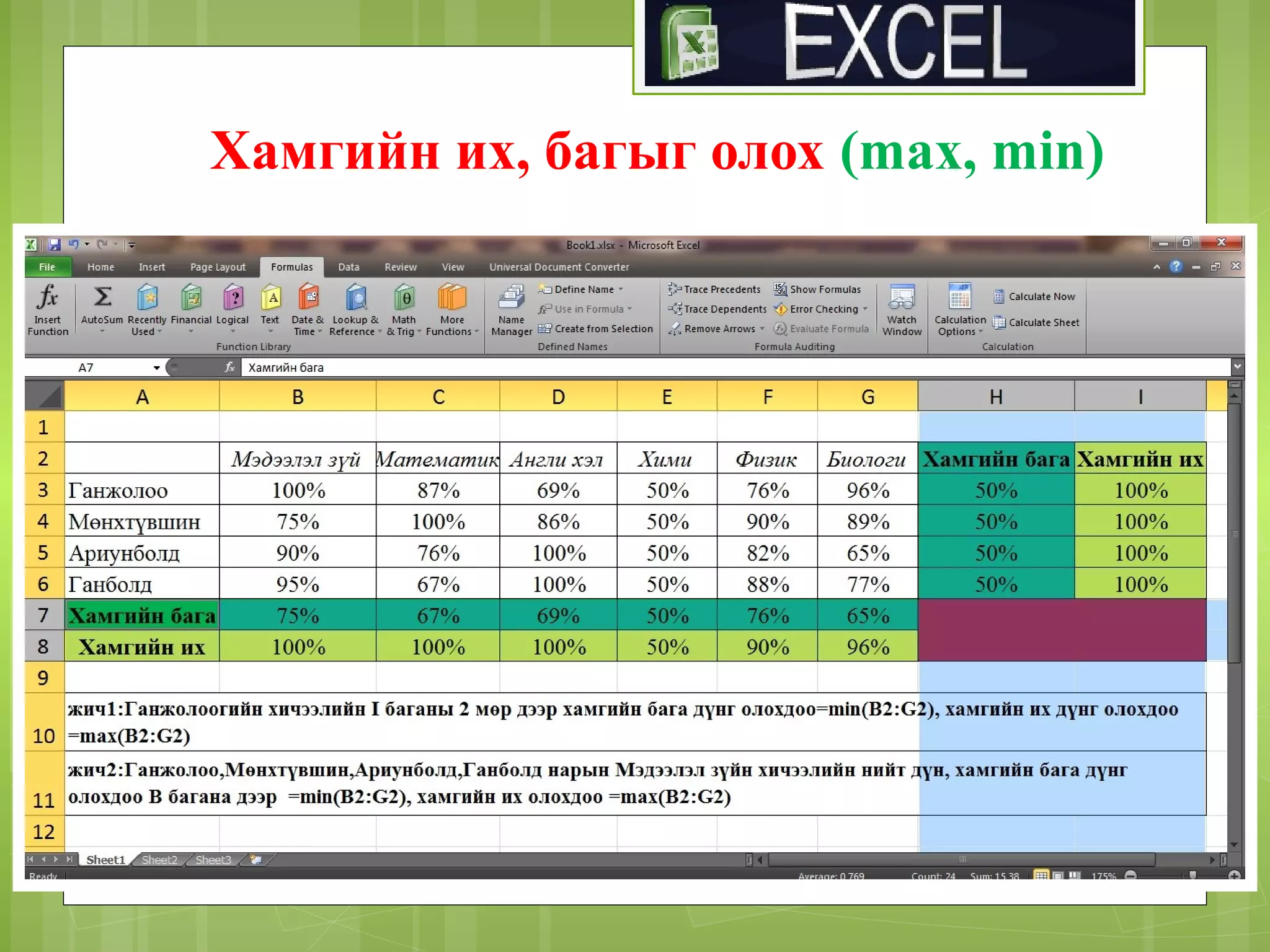Open Recently Used functions

(147, 309)
